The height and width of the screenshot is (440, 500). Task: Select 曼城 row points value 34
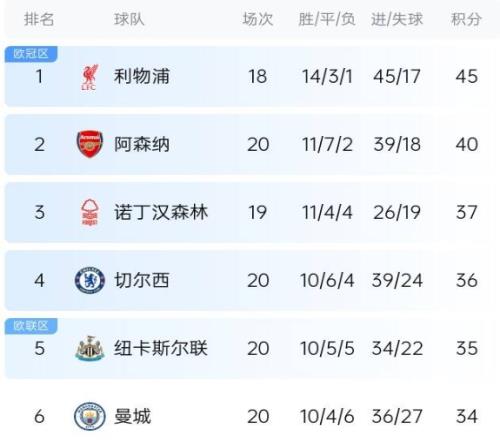467,416
